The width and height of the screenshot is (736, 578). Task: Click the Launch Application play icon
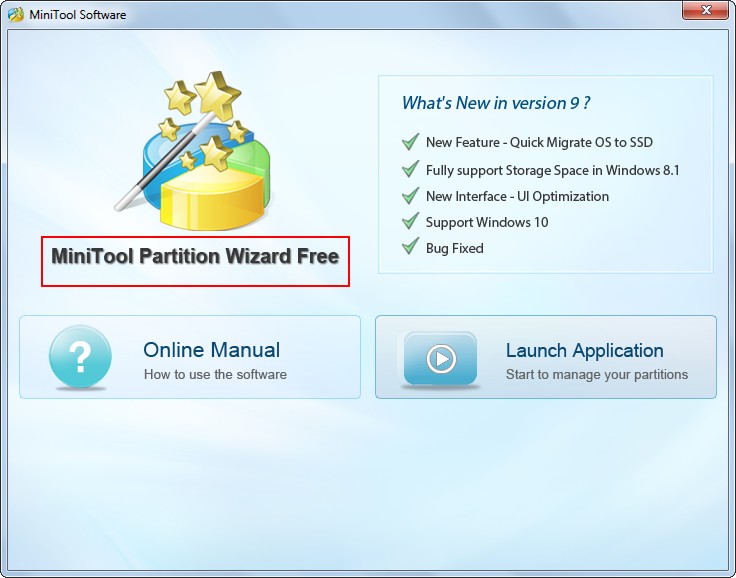(440, 359)
